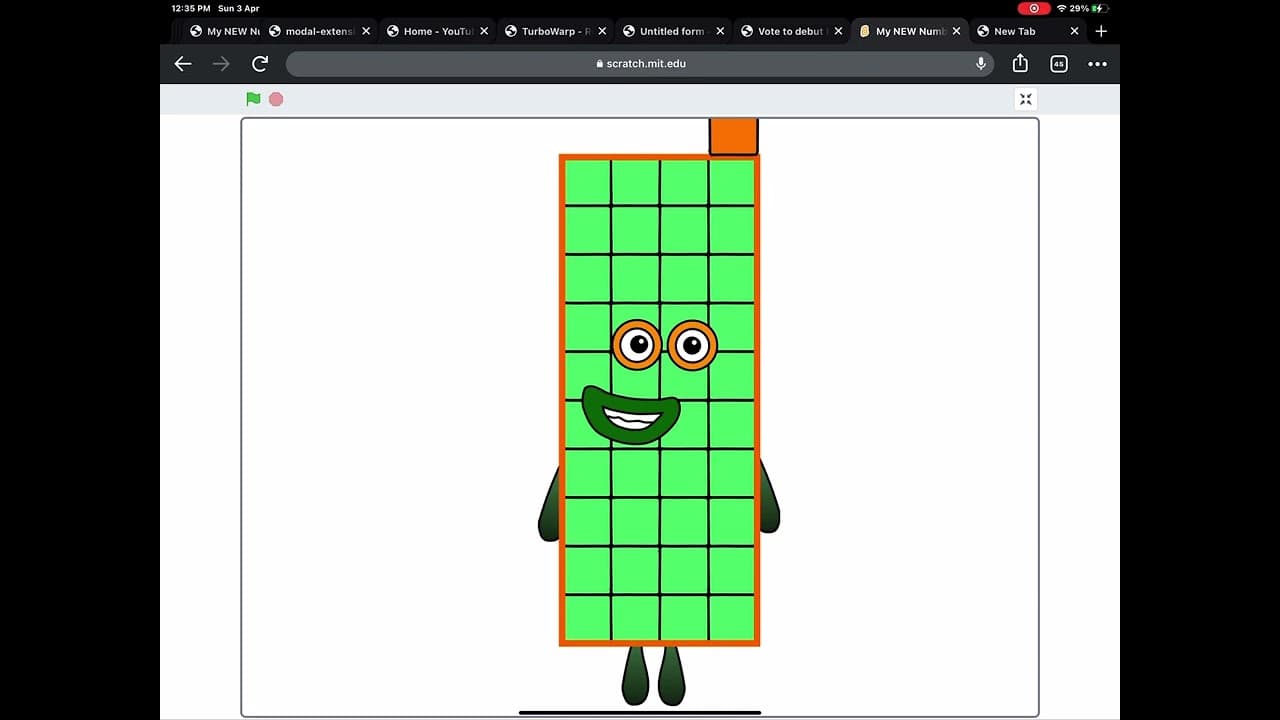Close the Vote to debut tab
The height and width of the screenshot is (720, 1280).
pos(838,31)
